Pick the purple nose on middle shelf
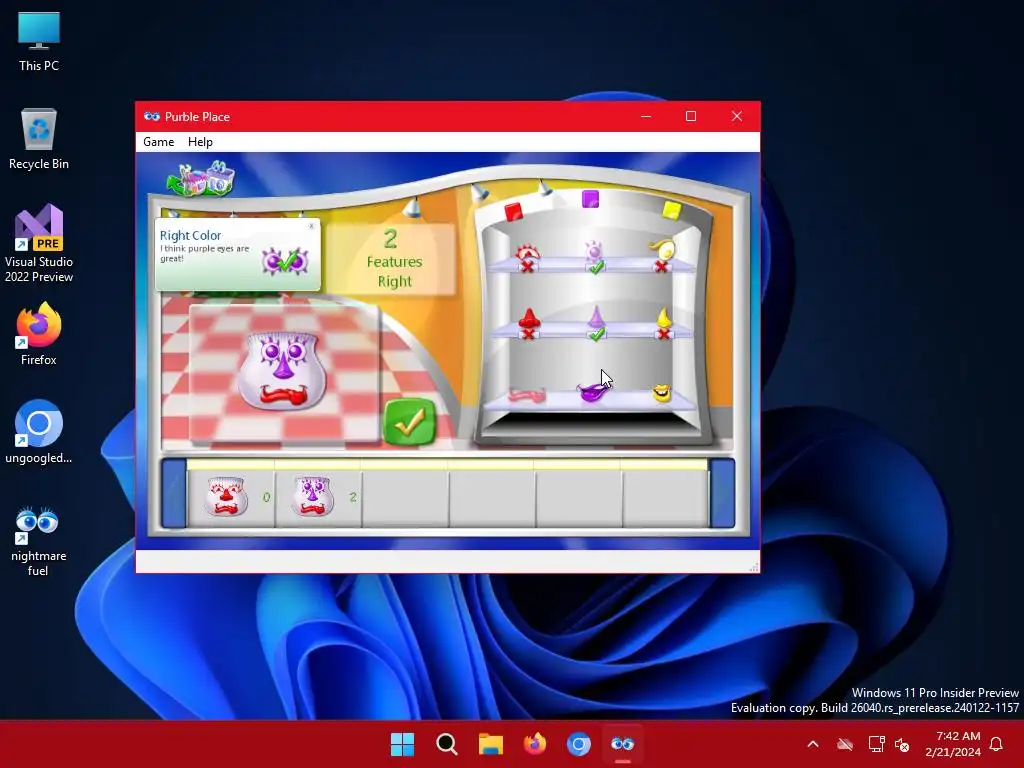The image size is (1024, 768). pos(596,317)
